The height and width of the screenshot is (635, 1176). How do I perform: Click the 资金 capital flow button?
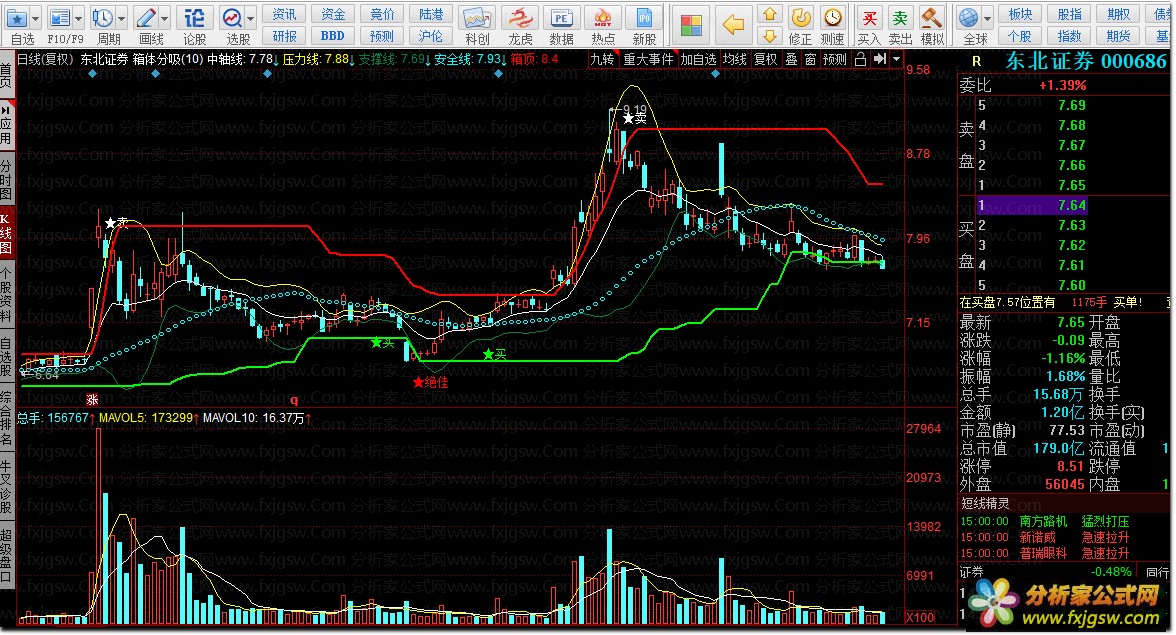(x=333, y=14)
